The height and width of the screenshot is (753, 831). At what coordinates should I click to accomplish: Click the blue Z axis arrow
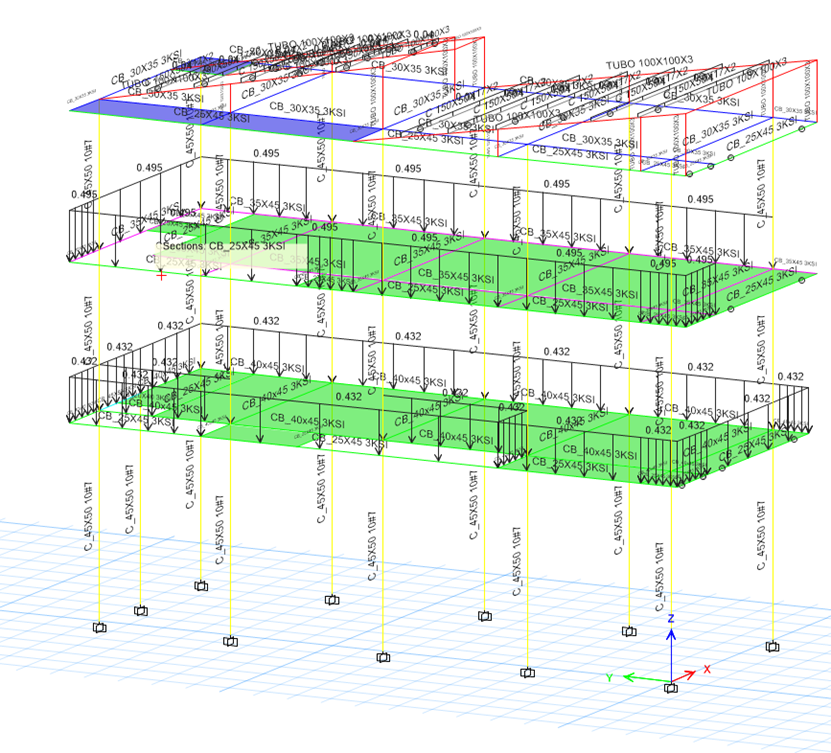point(672,635)
